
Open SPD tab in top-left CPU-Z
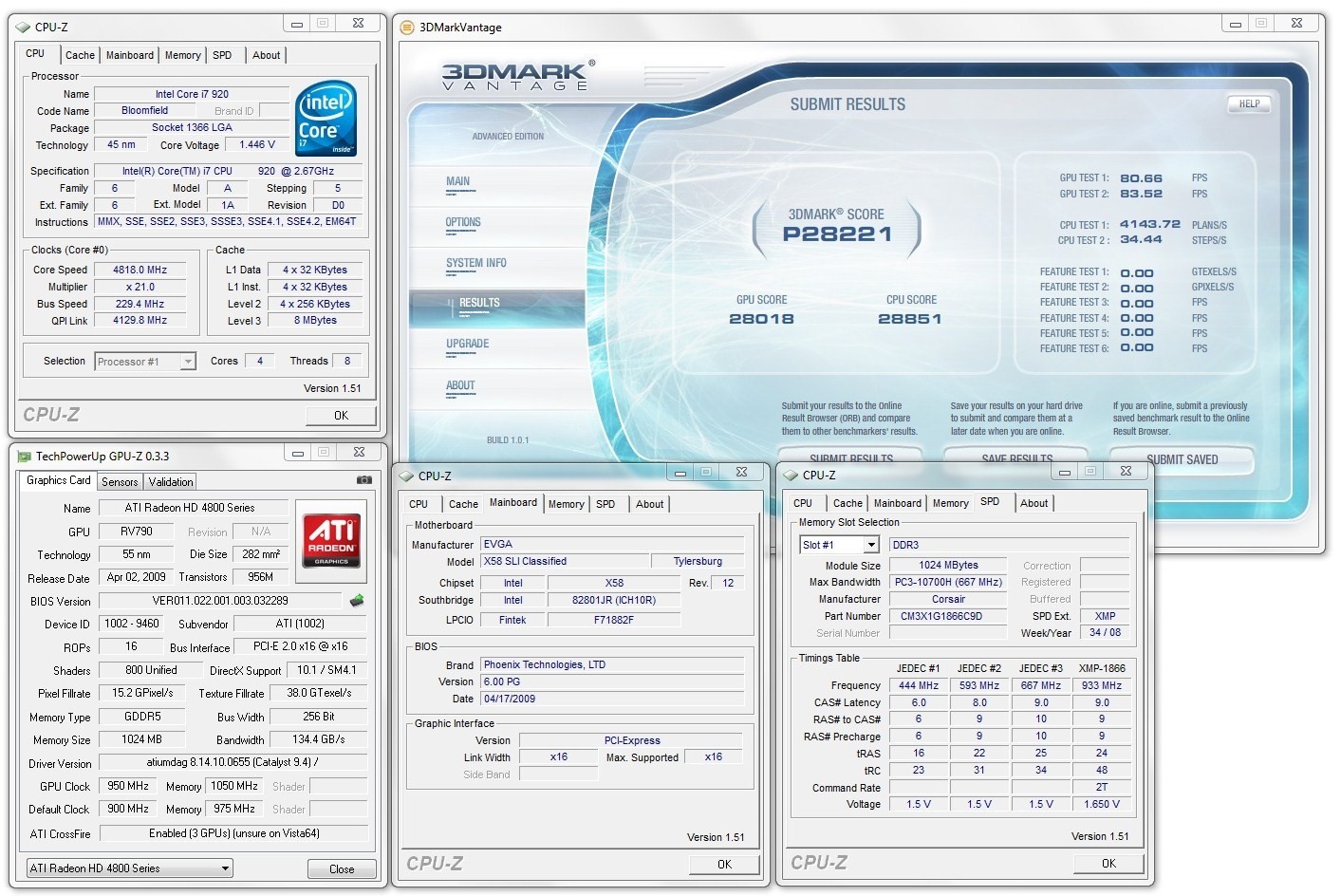[x=222, y=55]
